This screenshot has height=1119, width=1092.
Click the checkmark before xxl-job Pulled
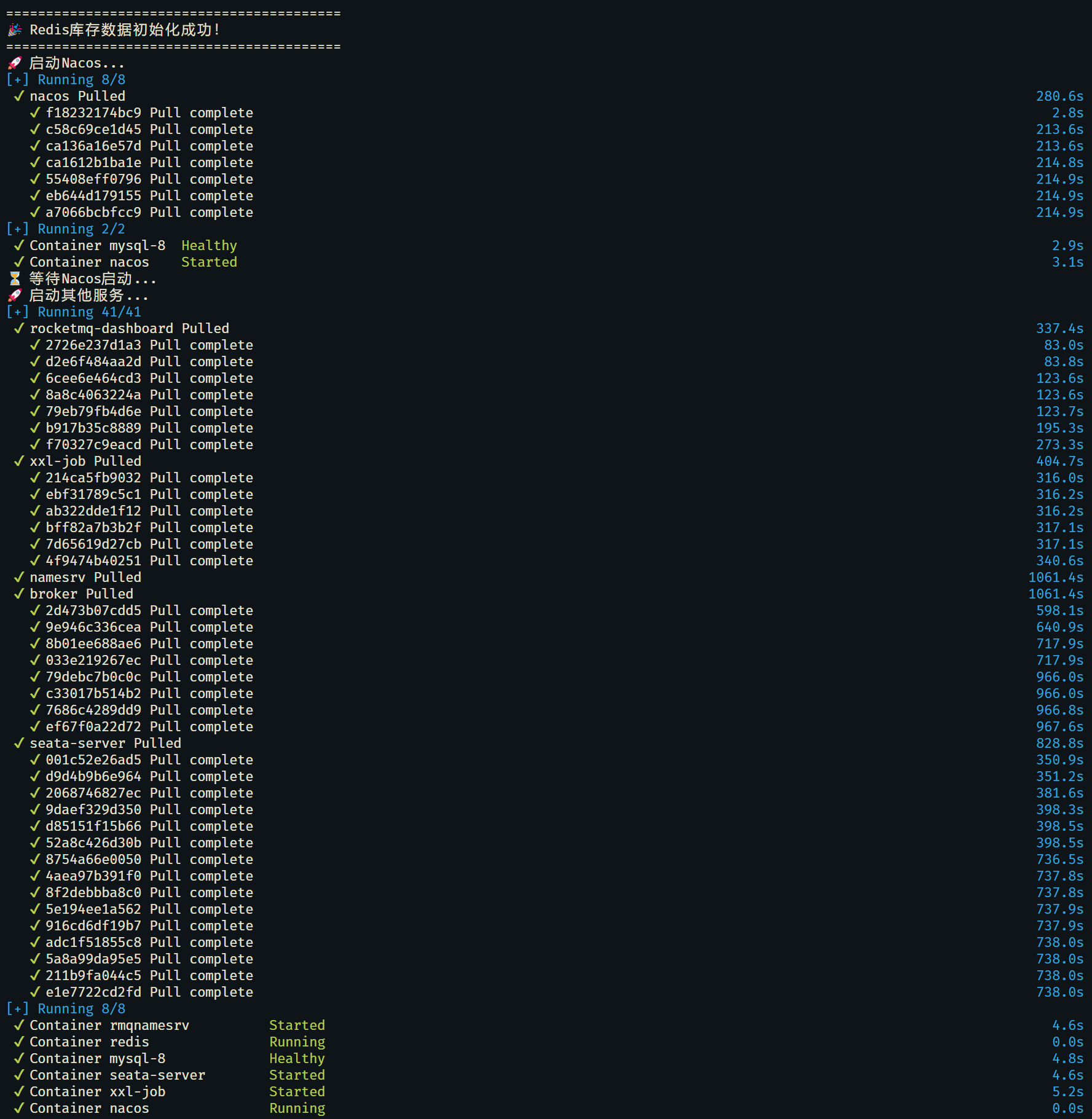[x=19, y=461]
